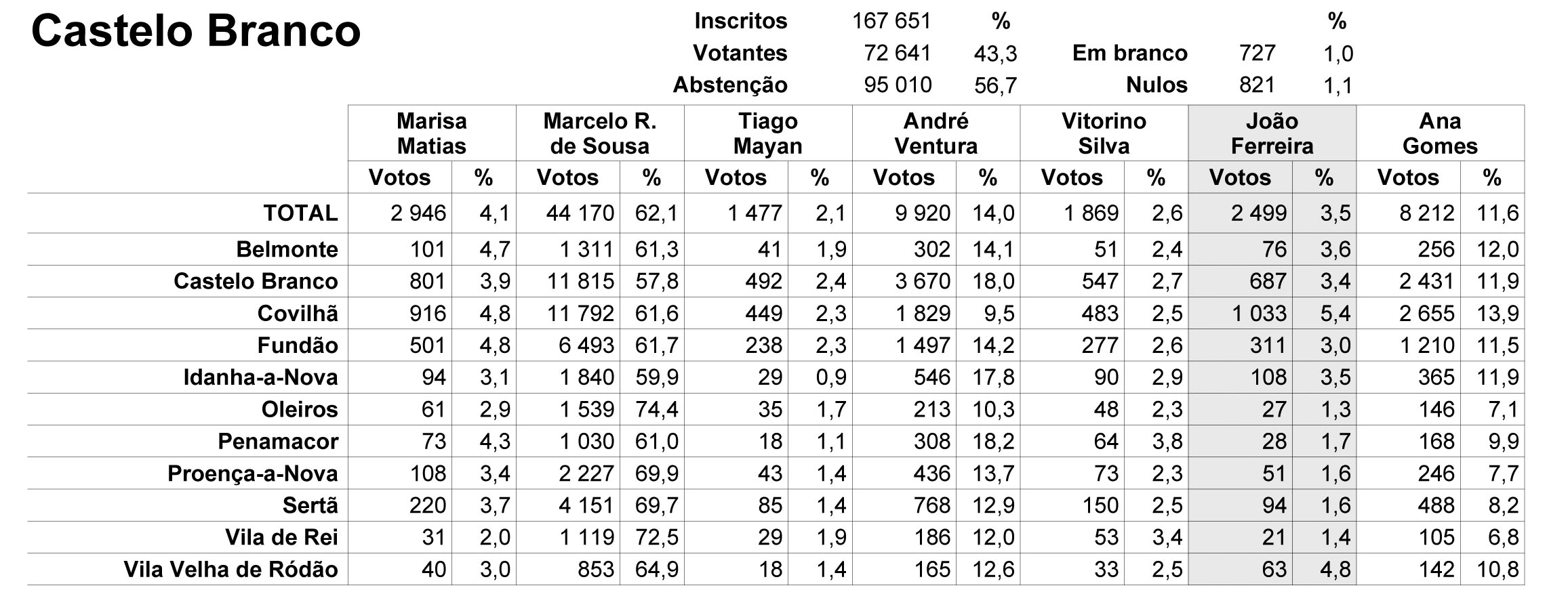Click the TOTAL row label
This screenshot has height=590, width=1568.
tap(301, 213)
